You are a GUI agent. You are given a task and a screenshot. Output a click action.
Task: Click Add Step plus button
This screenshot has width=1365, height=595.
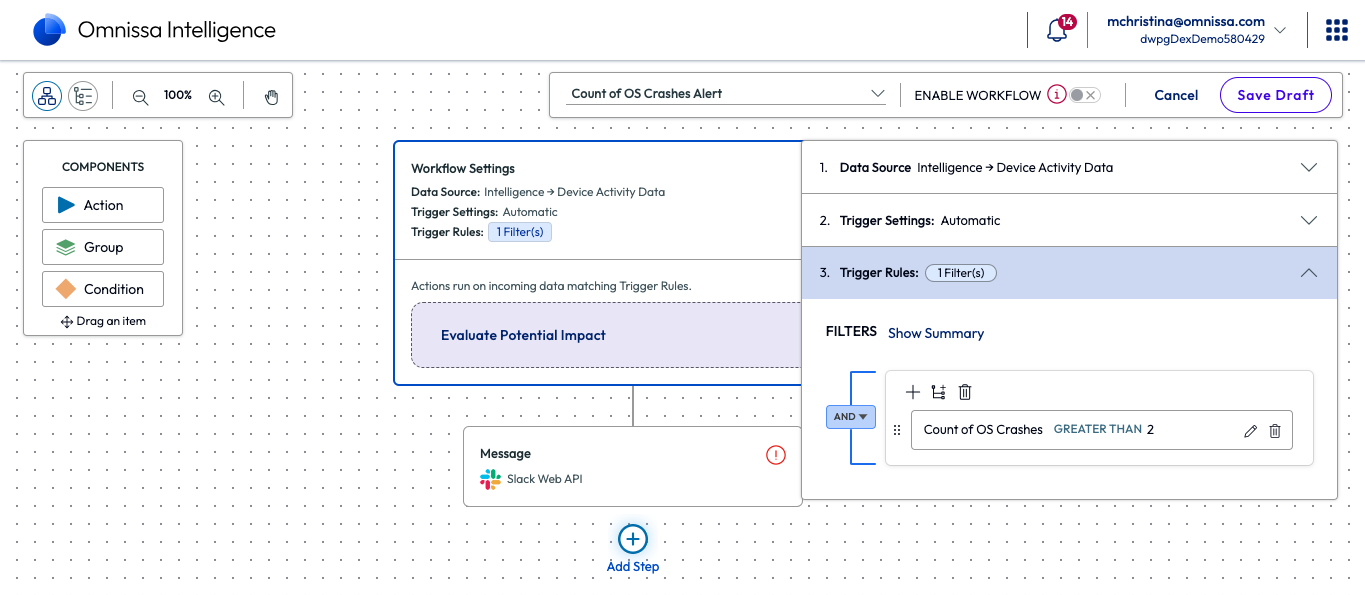633,540
